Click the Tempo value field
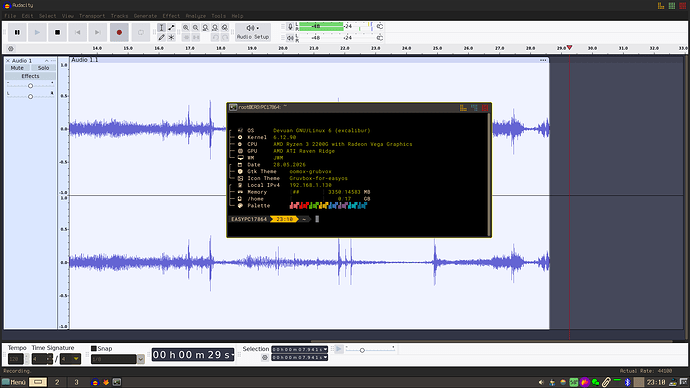The height and width of the screenshot is (388, 690). coord(15,359)
